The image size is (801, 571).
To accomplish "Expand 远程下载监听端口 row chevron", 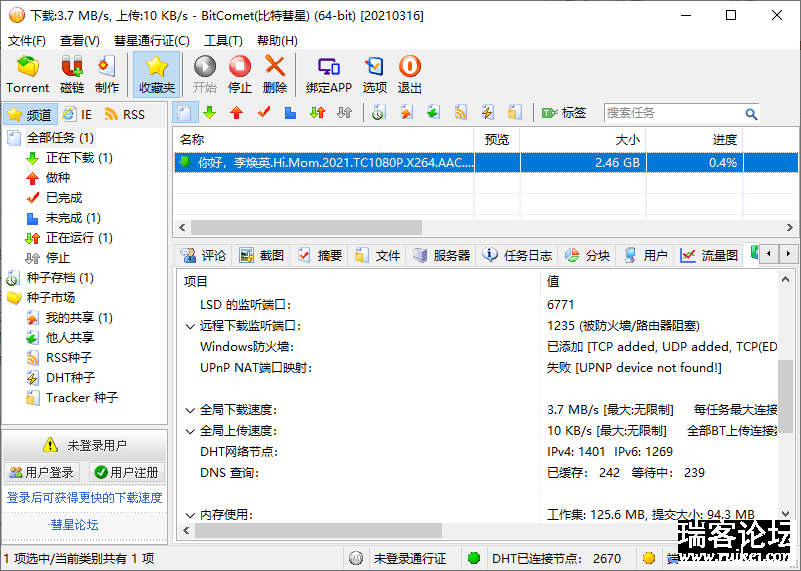I will (190, 326).
